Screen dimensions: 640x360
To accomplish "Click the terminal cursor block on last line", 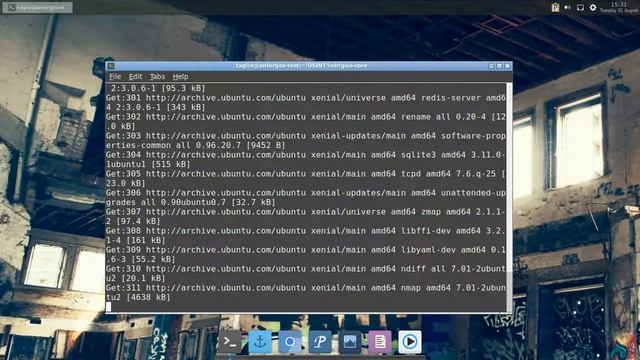I will pos(108,307).
